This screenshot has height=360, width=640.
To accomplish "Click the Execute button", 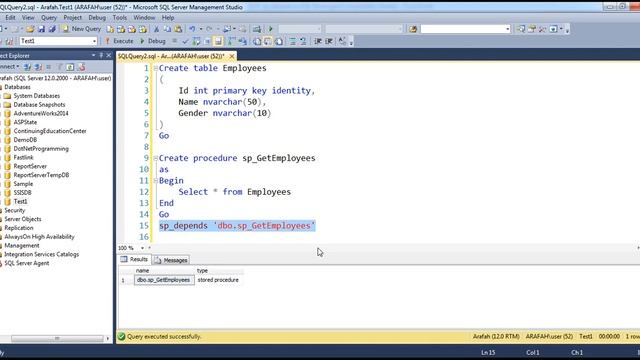I will coord(119,41).
